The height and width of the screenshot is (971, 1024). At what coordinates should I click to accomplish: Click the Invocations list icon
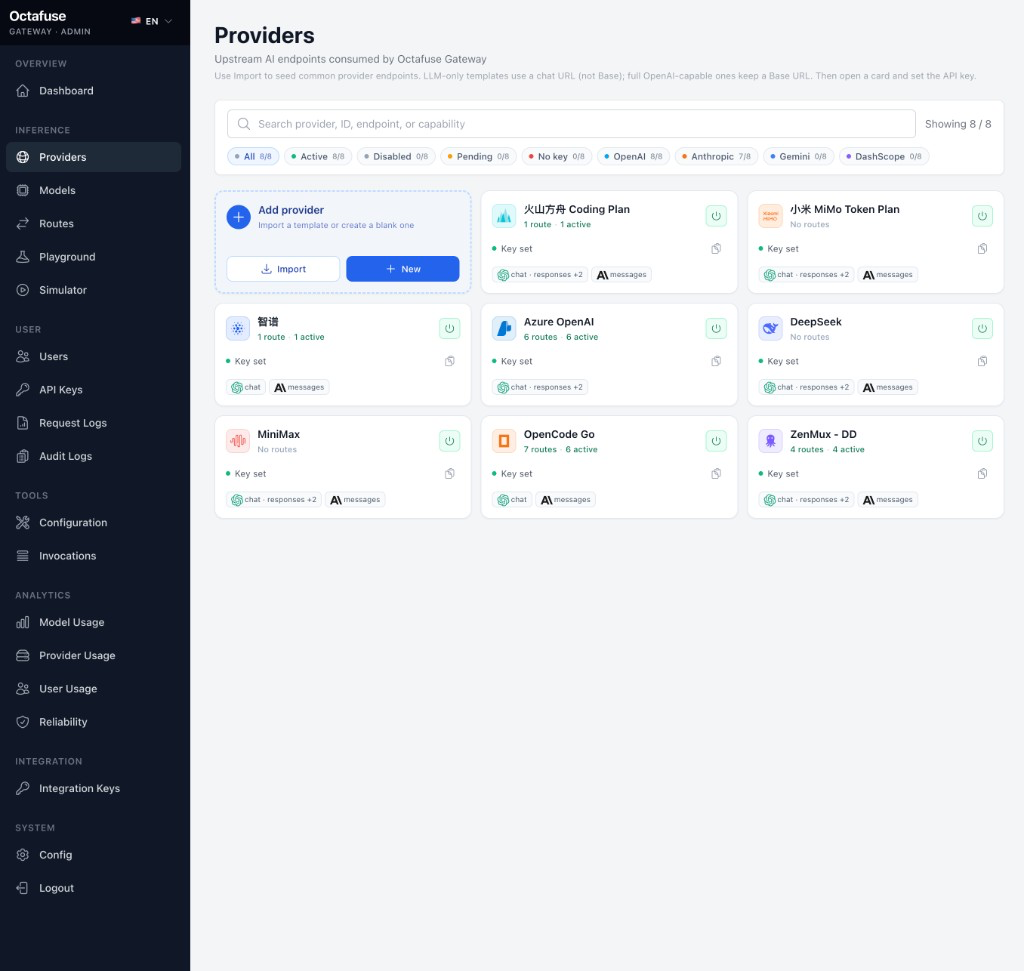coord(23,556)
